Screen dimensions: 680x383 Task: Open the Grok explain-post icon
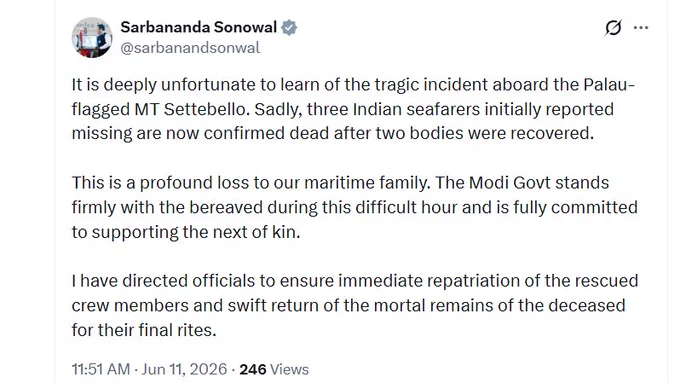point(613,28)
